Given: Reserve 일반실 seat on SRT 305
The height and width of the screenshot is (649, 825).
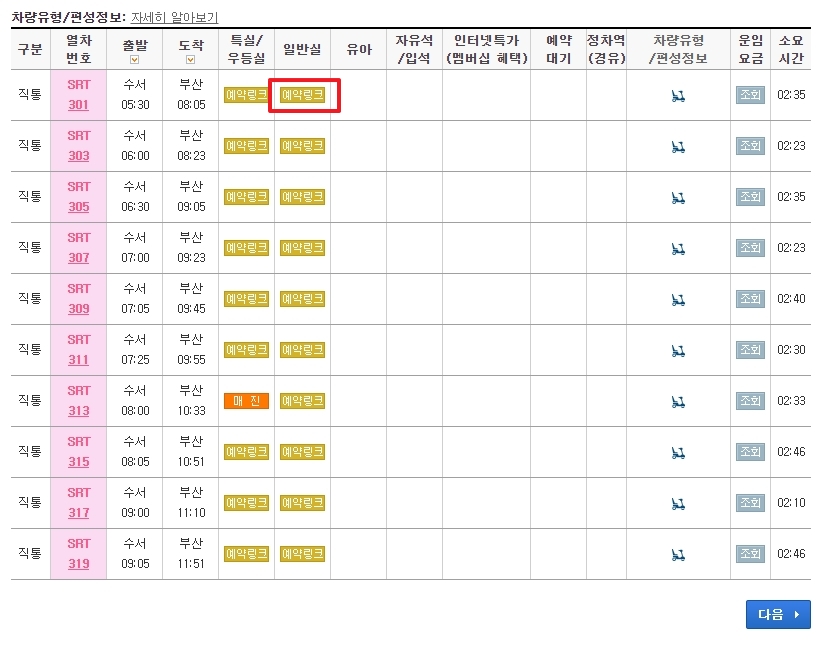Looking at the screenshot, I should [x=303, y=197].
